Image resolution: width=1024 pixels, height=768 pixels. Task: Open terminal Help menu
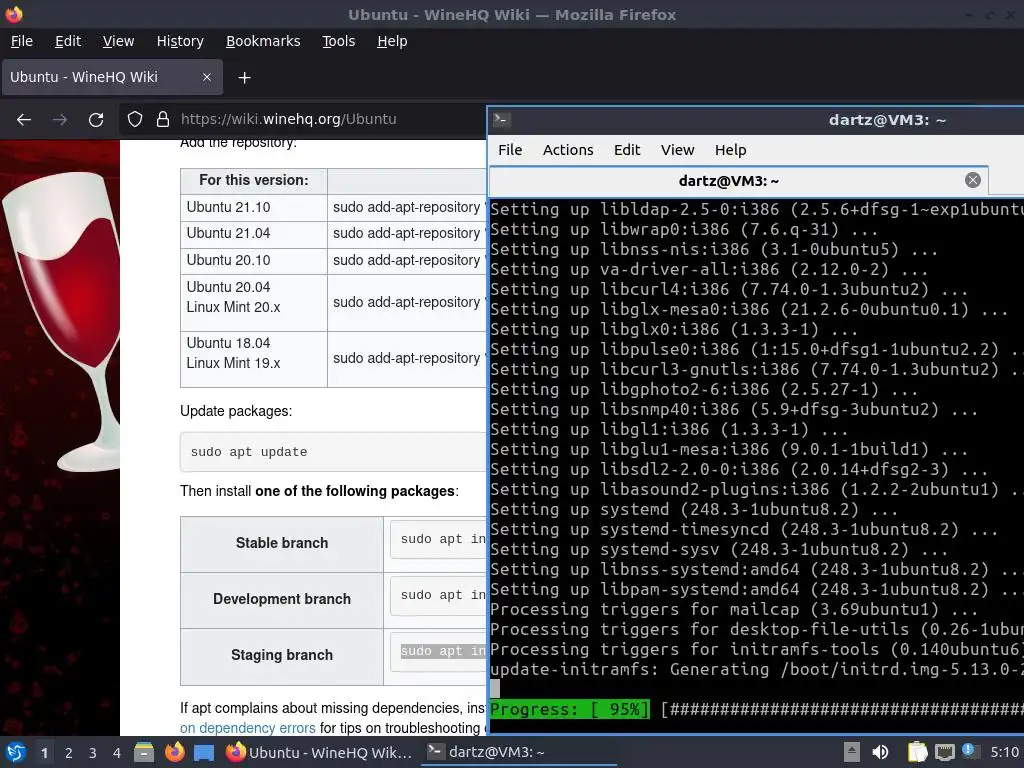pos(730,150)
